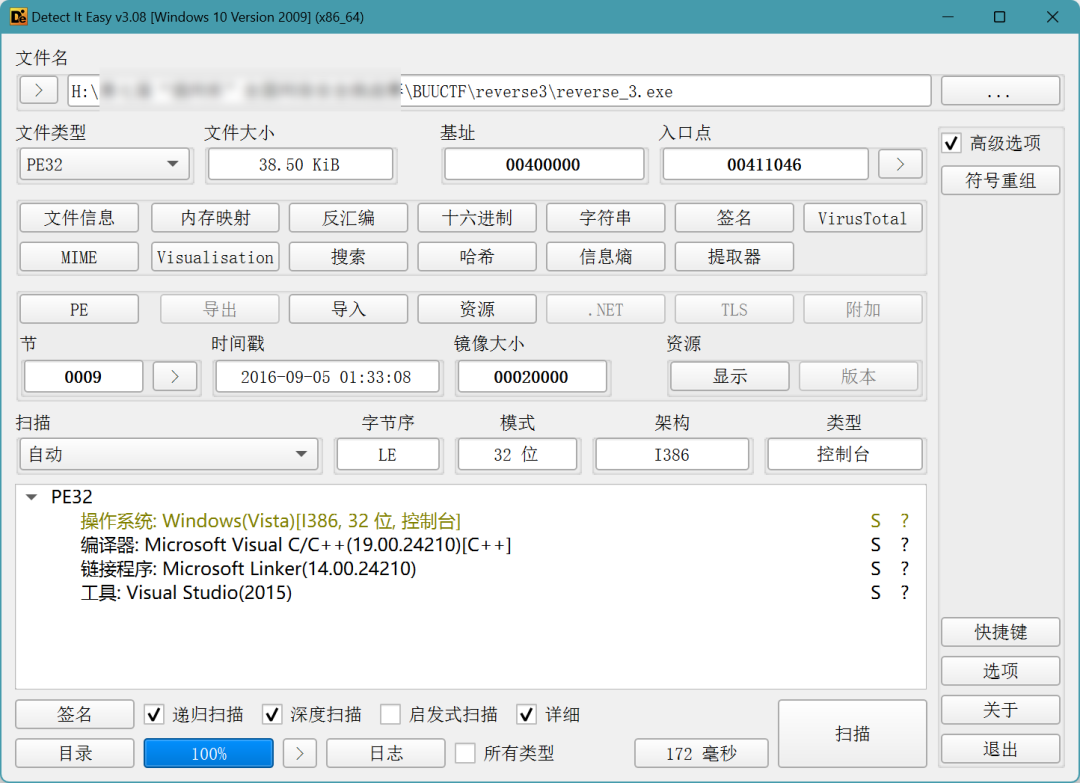The width and height of the screenshot is (1080, 783).
Task: Toggle 高级选项 checkbox
Action: [x=951, y=143]
